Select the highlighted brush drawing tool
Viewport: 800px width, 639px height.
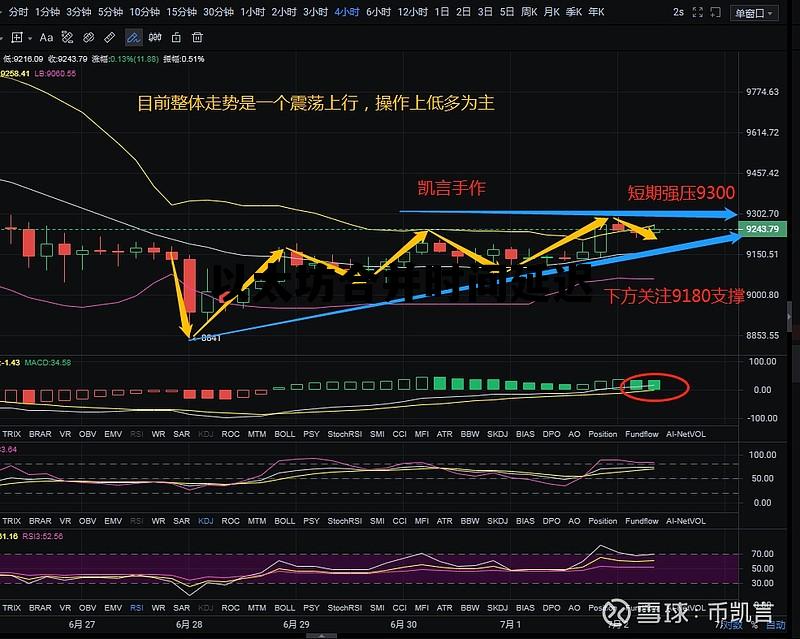tap(135, 38)
